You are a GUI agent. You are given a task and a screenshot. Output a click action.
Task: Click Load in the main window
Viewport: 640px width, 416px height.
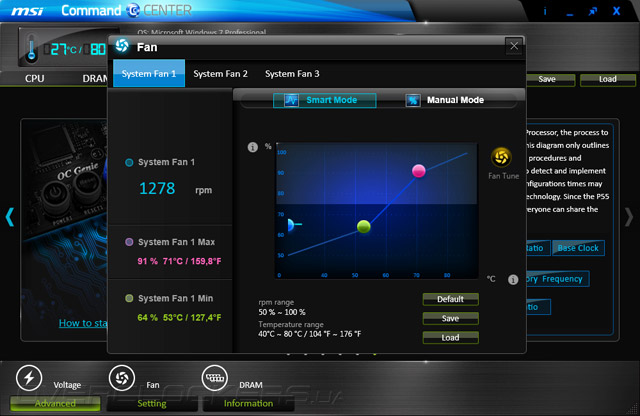tap(608, 80)
